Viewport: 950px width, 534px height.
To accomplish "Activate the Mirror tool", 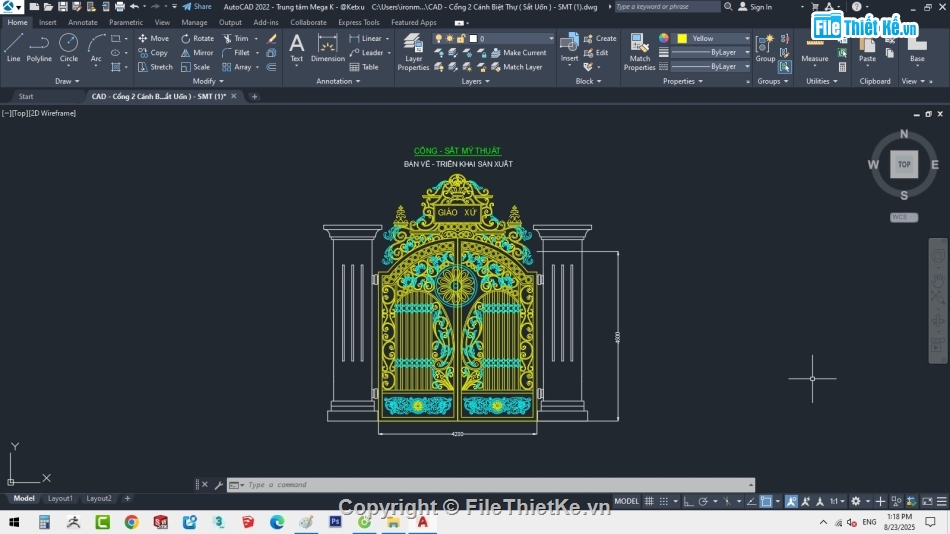I will 197,53.
